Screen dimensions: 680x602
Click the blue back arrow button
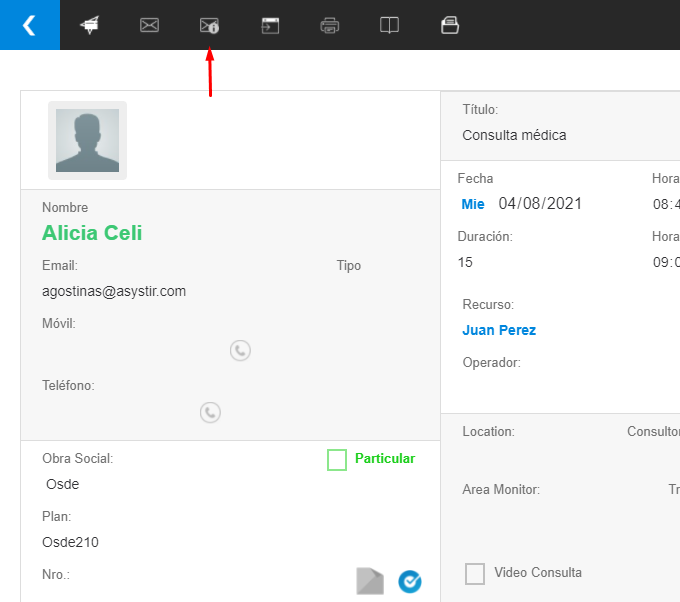(x=29, y=25)
